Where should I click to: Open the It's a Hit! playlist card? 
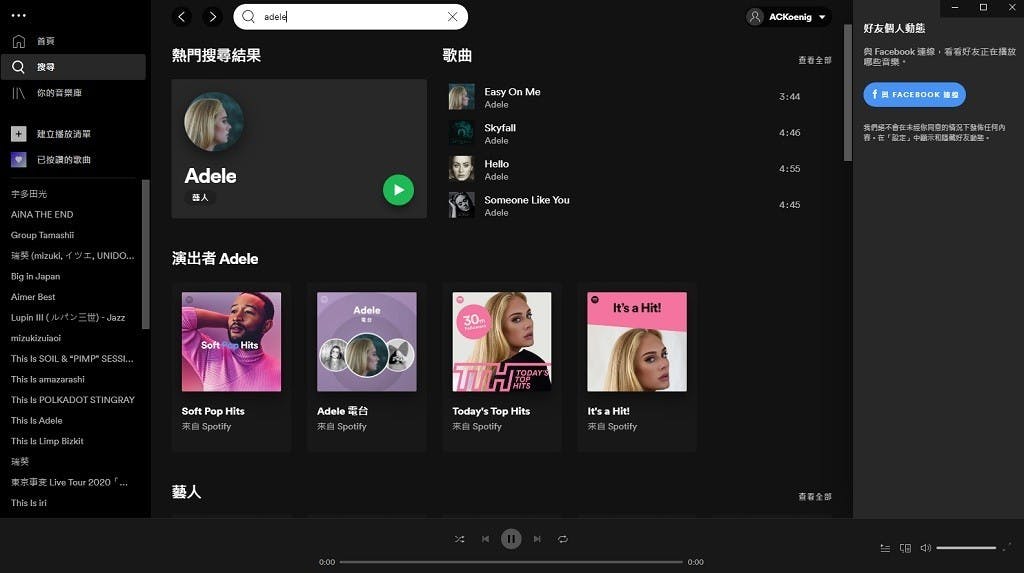tap(637, 367)
